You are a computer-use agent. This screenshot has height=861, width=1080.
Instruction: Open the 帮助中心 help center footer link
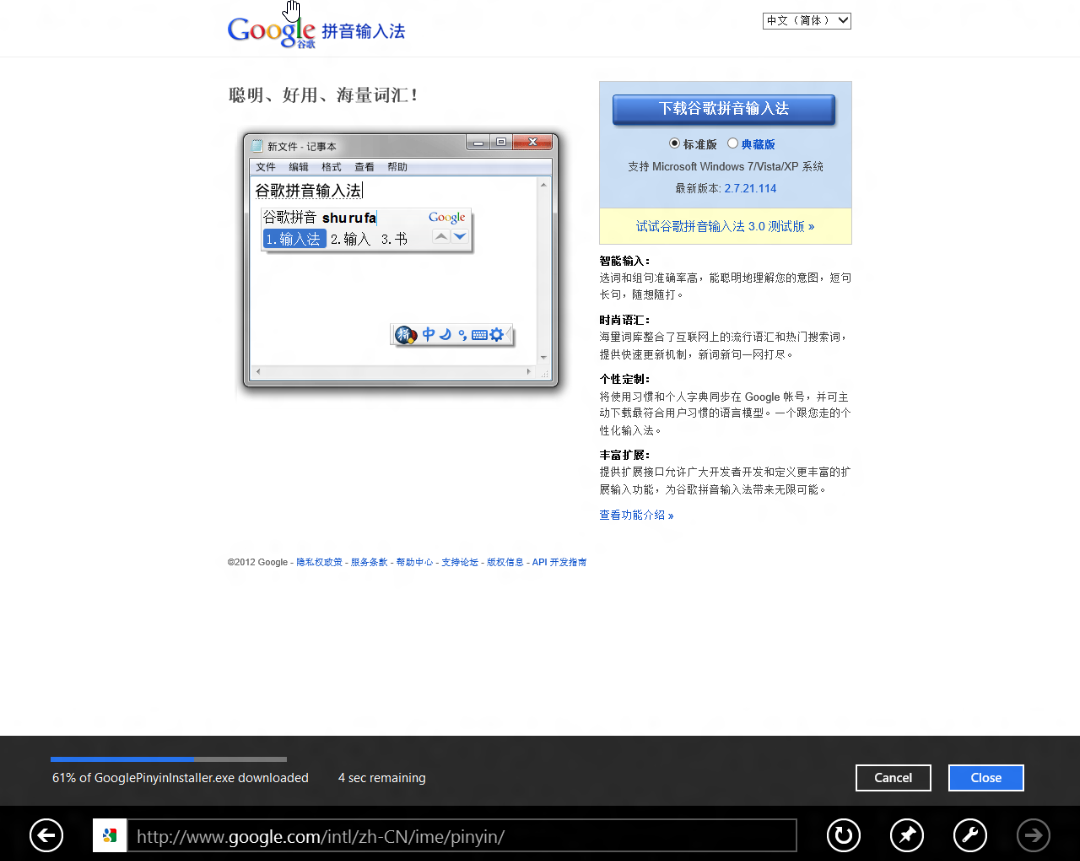click(415, 562)
